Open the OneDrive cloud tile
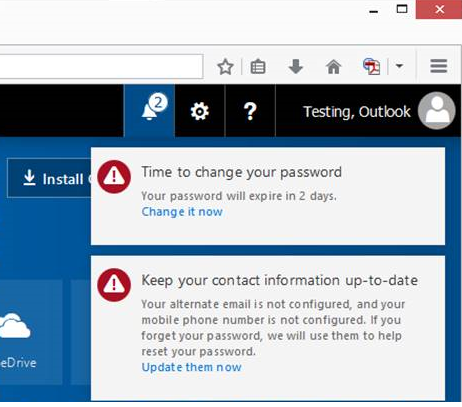This screenshot has height=407, width=462. coord(29,332)
